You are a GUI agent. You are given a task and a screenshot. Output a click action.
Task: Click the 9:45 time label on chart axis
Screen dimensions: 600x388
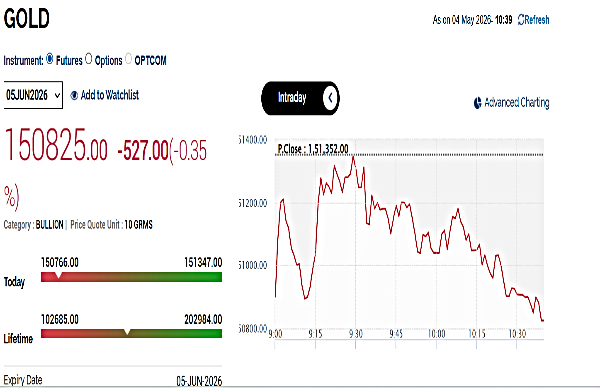[x=396, y=334]
